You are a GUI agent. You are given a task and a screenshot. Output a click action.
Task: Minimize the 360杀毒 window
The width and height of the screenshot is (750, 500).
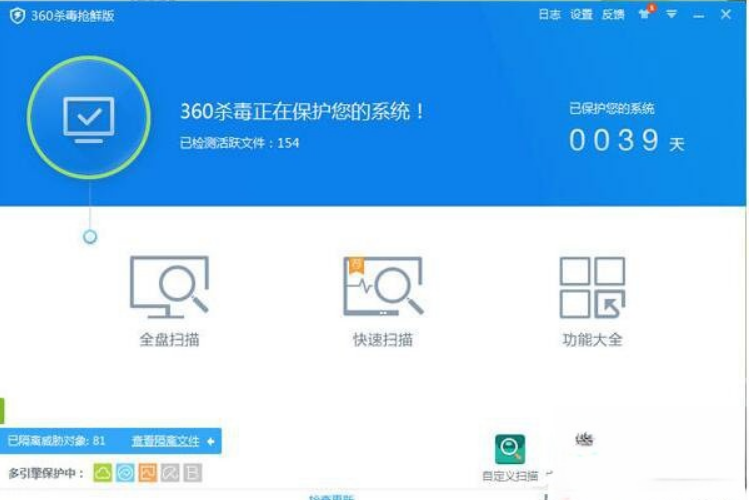[x=698, y=16]
